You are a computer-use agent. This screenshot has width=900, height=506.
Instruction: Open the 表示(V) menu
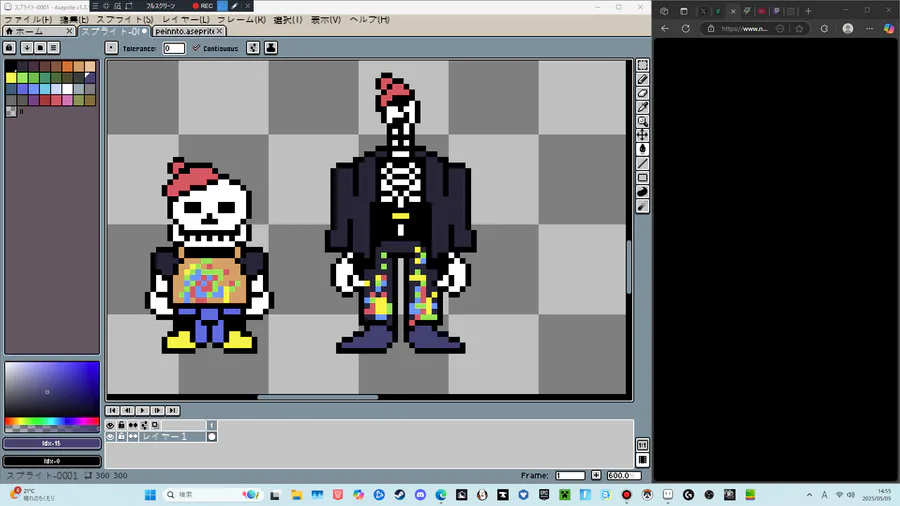(325, 20)
